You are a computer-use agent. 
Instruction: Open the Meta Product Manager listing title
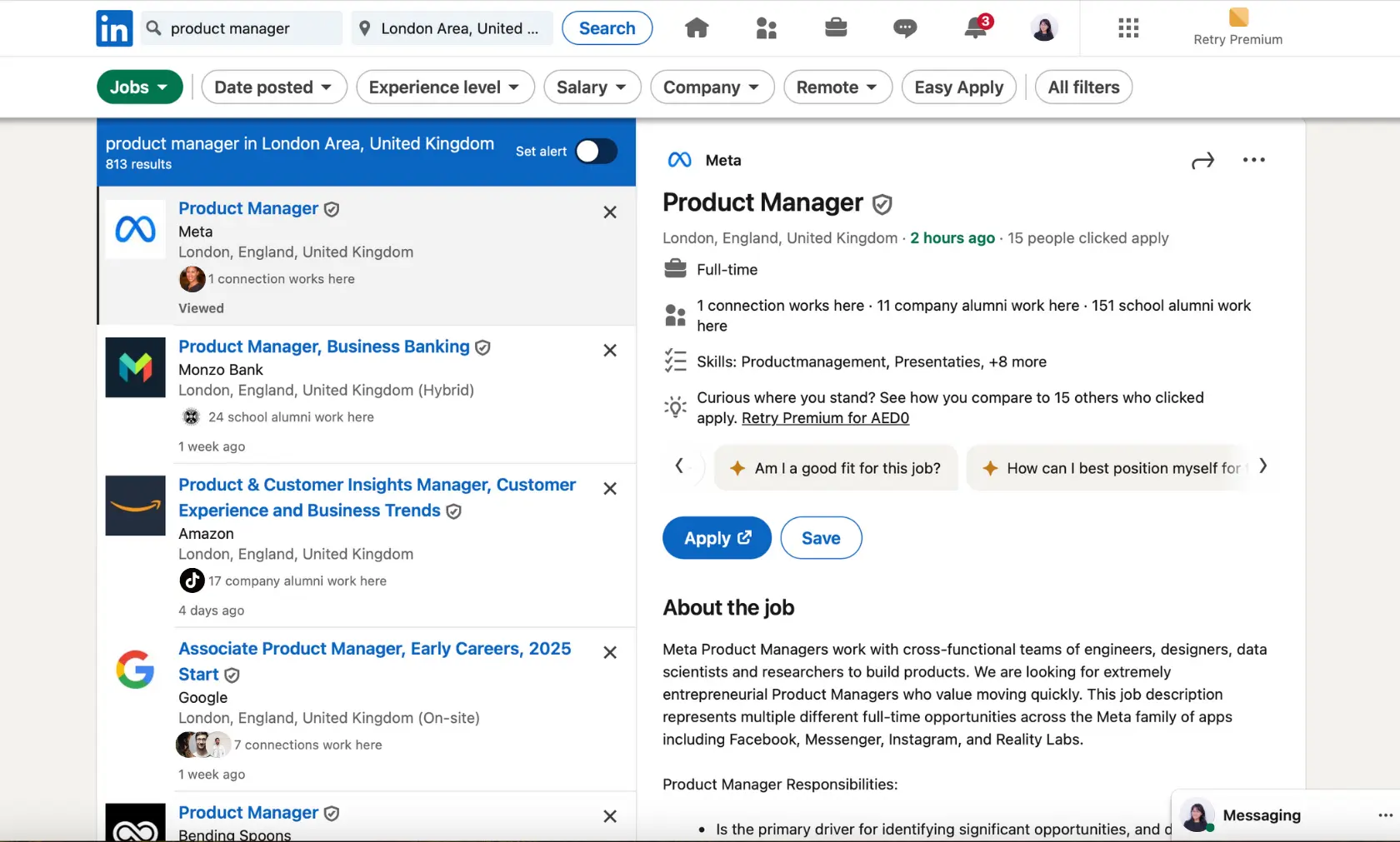(x=248, y=208)
